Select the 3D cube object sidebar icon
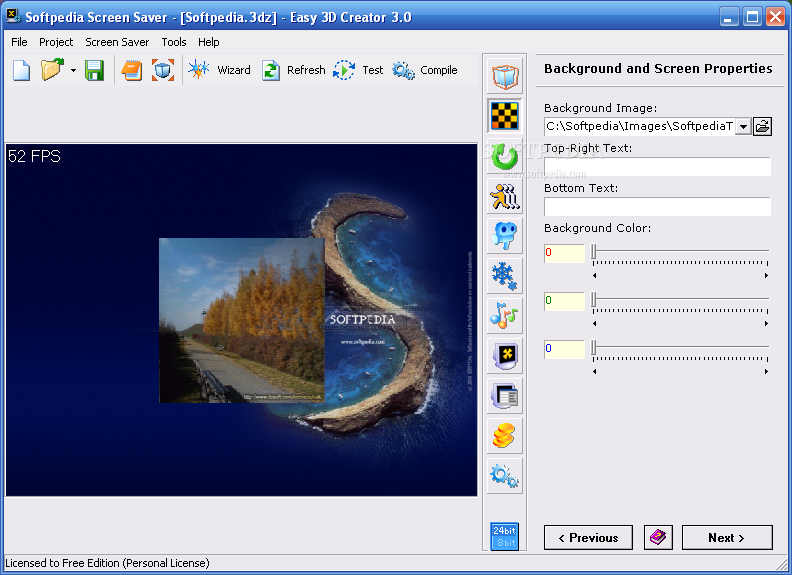The width and height of the screenshot is (792, 575). pos(505,76)
